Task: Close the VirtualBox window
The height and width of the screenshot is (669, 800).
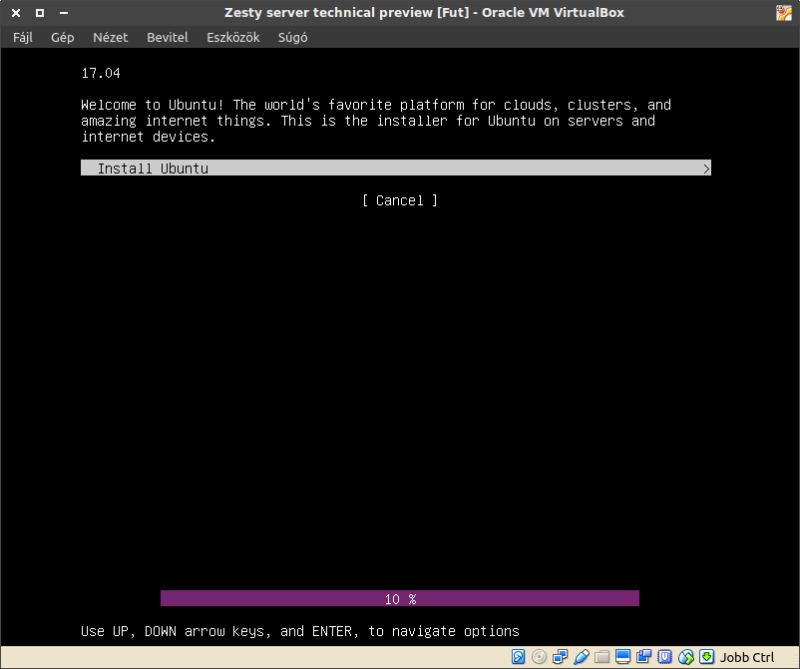Action: coord(16,13)
